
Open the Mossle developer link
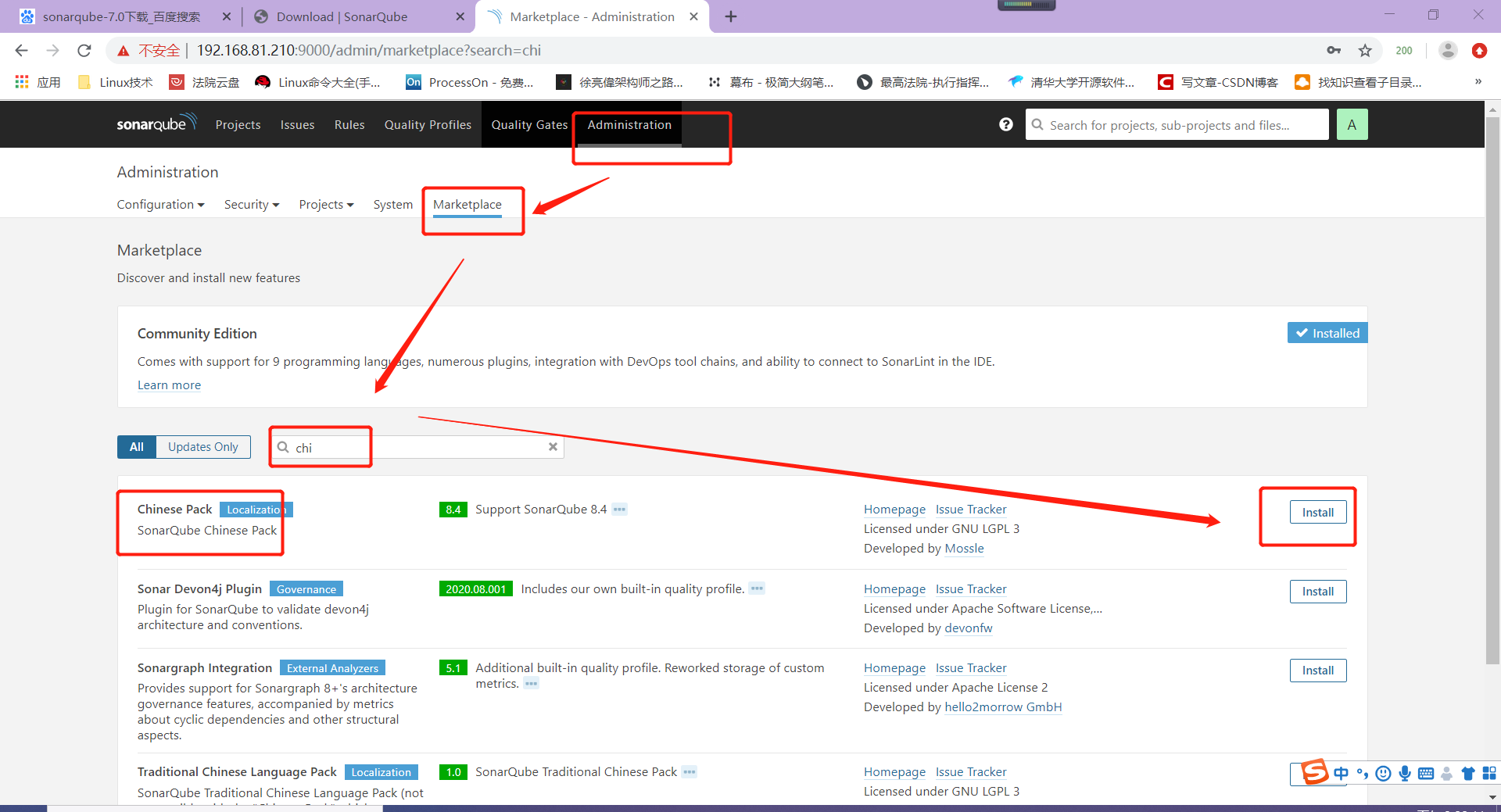964,549
